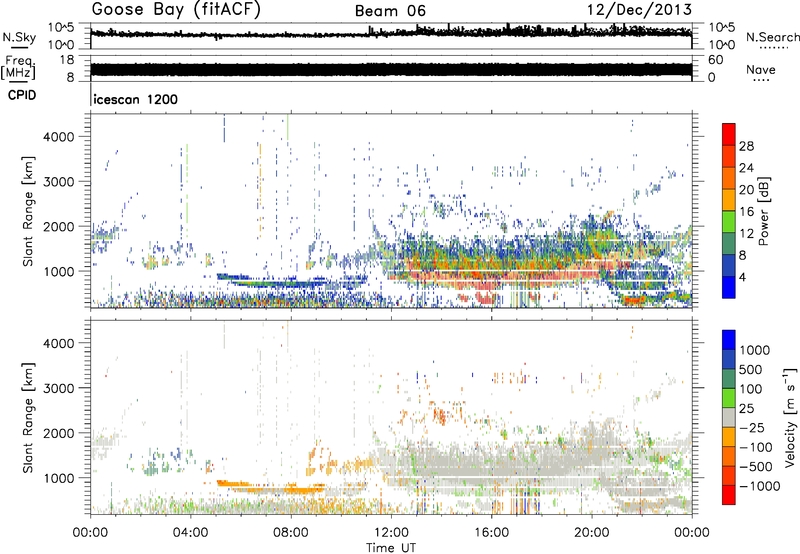The image size is (800, 554).
Task: Select the 'CPID' row label
Action: 22,95
